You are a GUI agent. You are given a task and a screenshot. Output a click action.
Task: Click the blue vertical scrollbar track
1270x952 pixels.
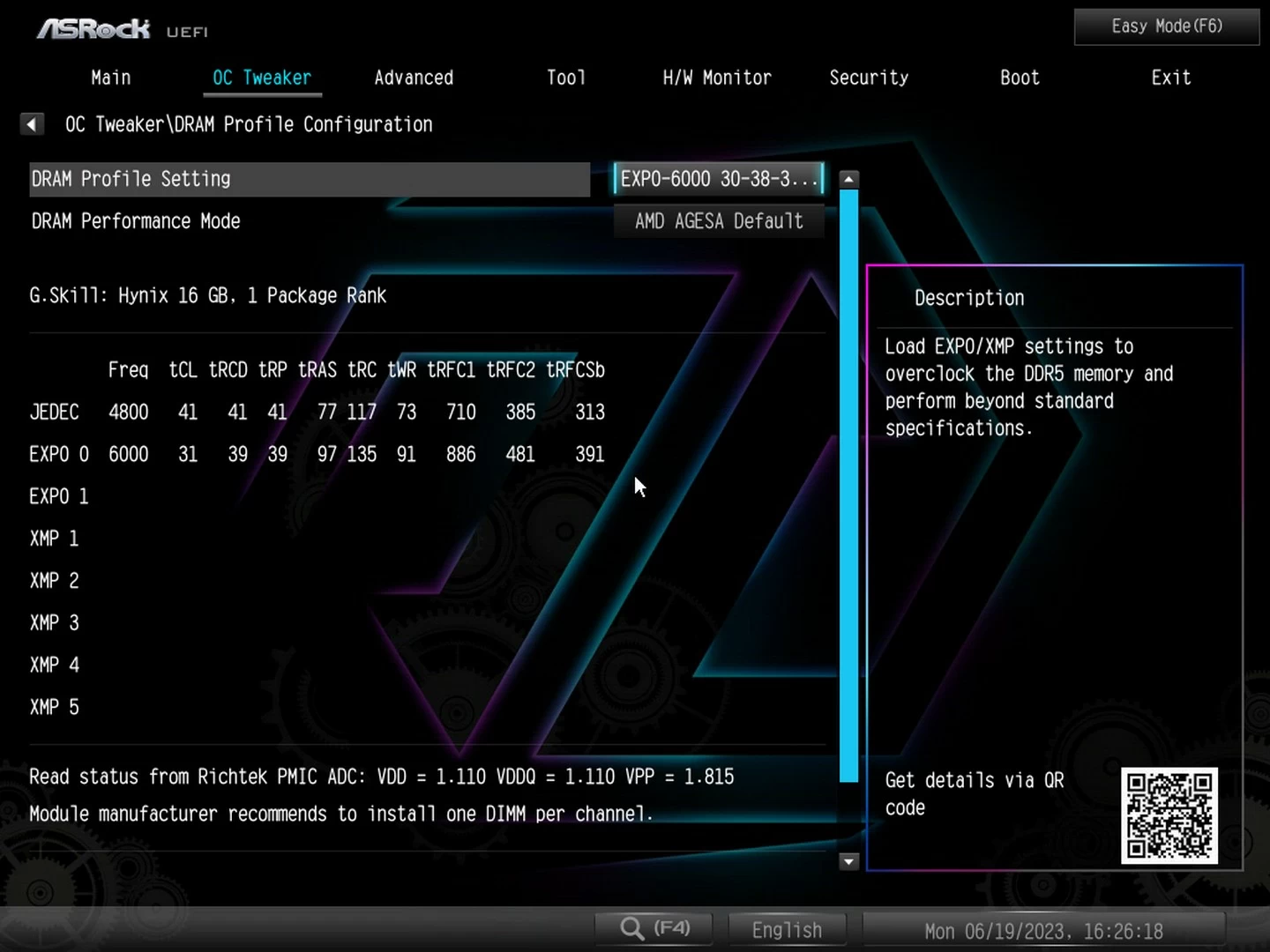(x=848, y=485)
